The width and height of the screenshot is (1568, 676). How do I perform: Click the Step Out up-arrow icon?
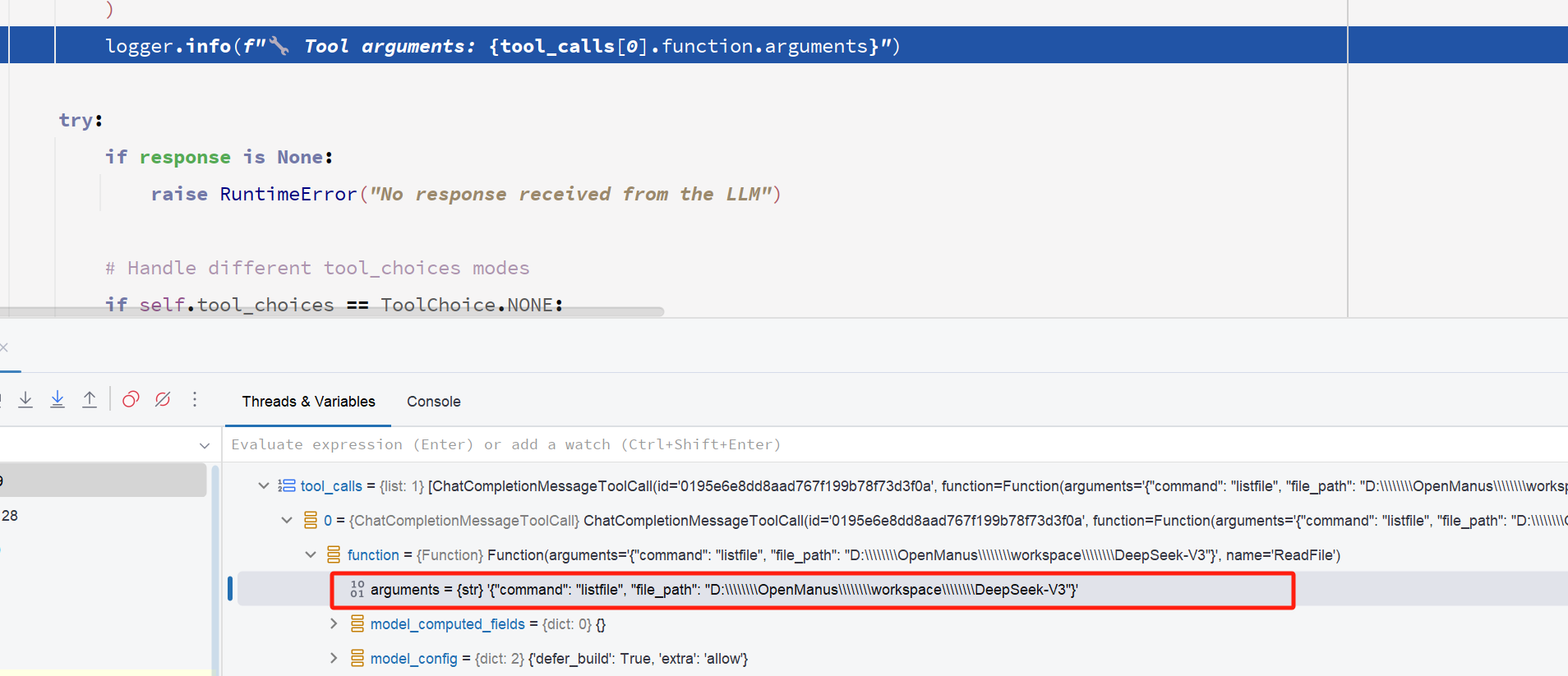(x=90, y=400)
